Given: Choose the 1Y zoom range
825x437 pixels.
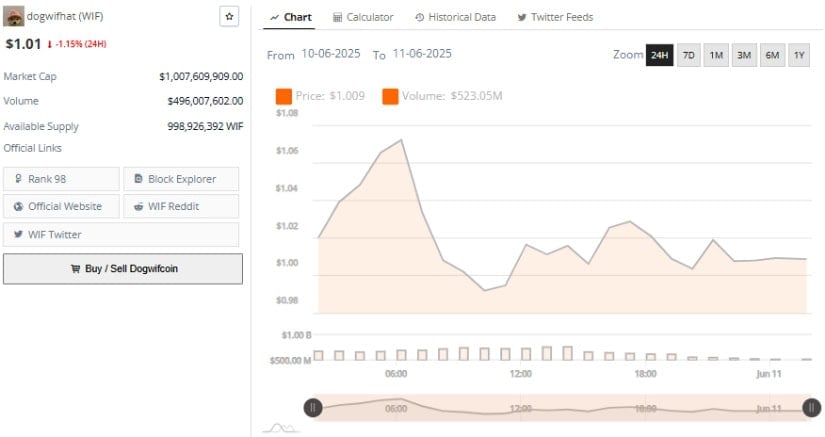Looking at the screenshot, I should click(x=799, y=55).
